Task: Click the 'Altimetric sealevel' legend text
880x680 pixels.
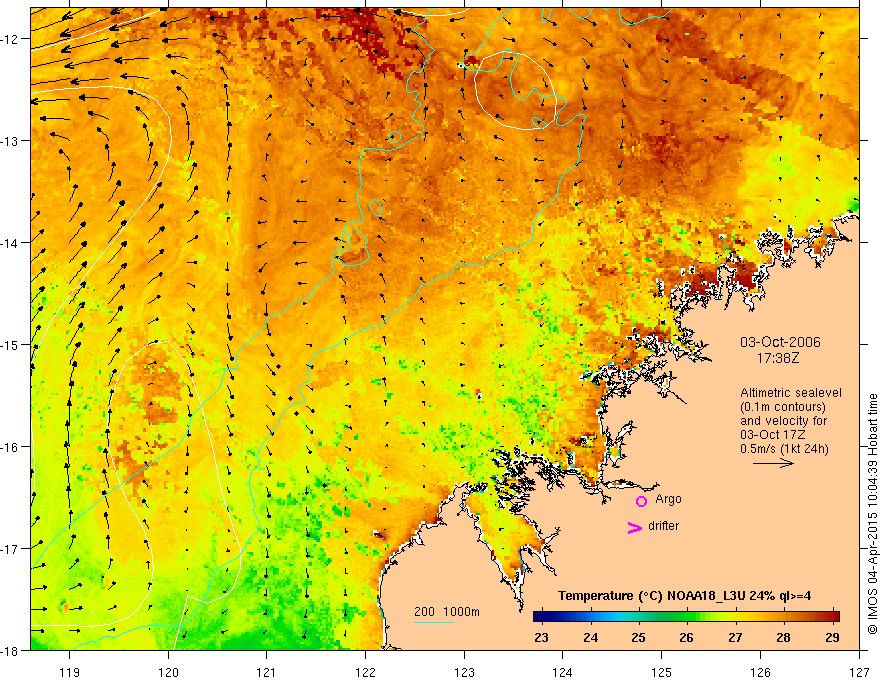Action: (x=791, y=393)
